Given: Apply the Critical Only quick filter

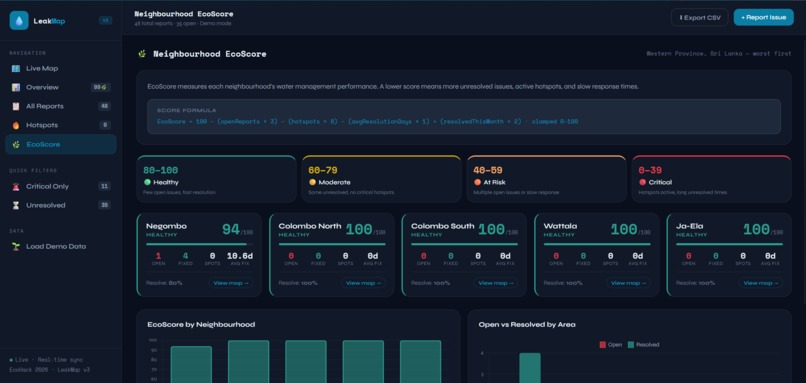Looking at the screenshot, I should [x=61, y=186].
